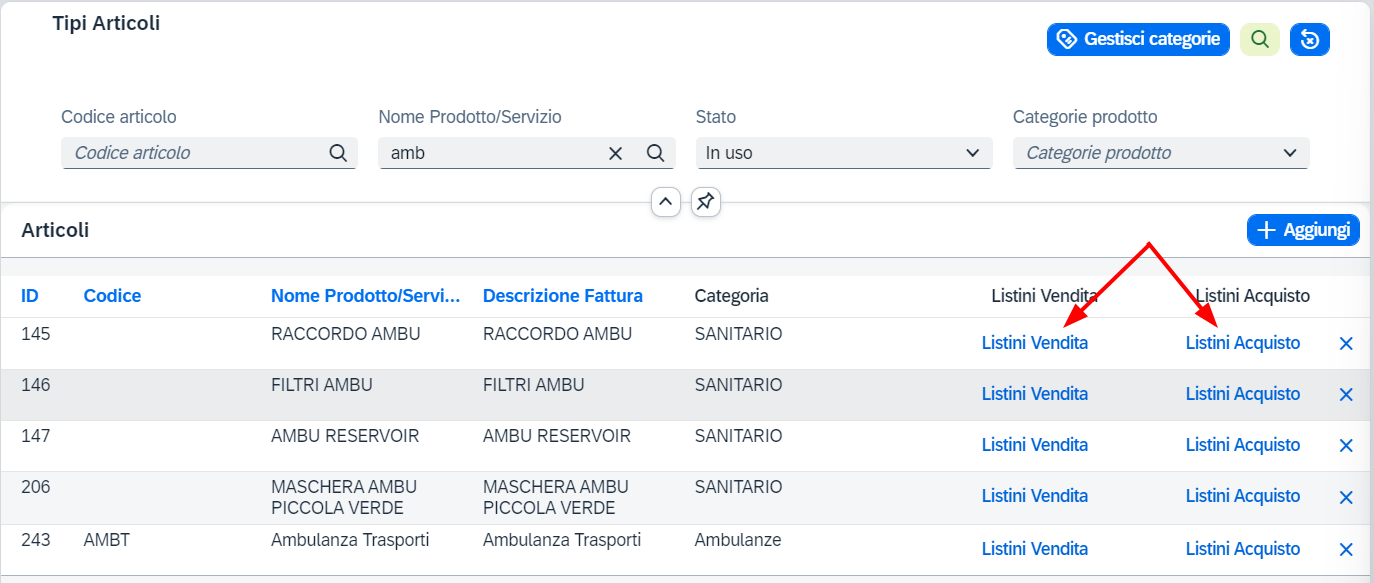The height and width of the screenshot is (583, 1374).
Task: Add a new article with Aggiungi
Action: [x=1303, y=230]
